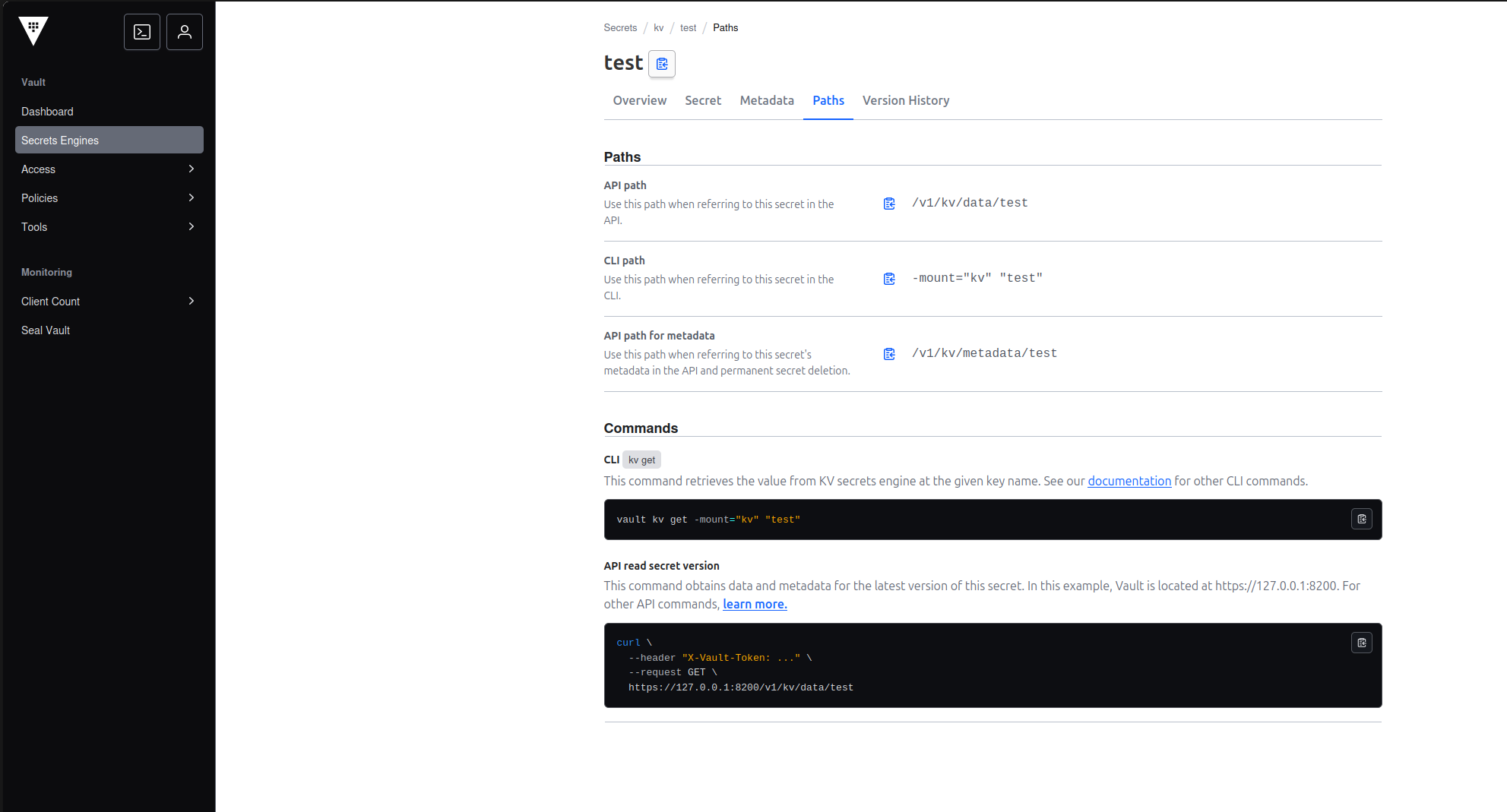
Task: Open the documentation link
Action: pyautogui.click(x=1129, y=481)
